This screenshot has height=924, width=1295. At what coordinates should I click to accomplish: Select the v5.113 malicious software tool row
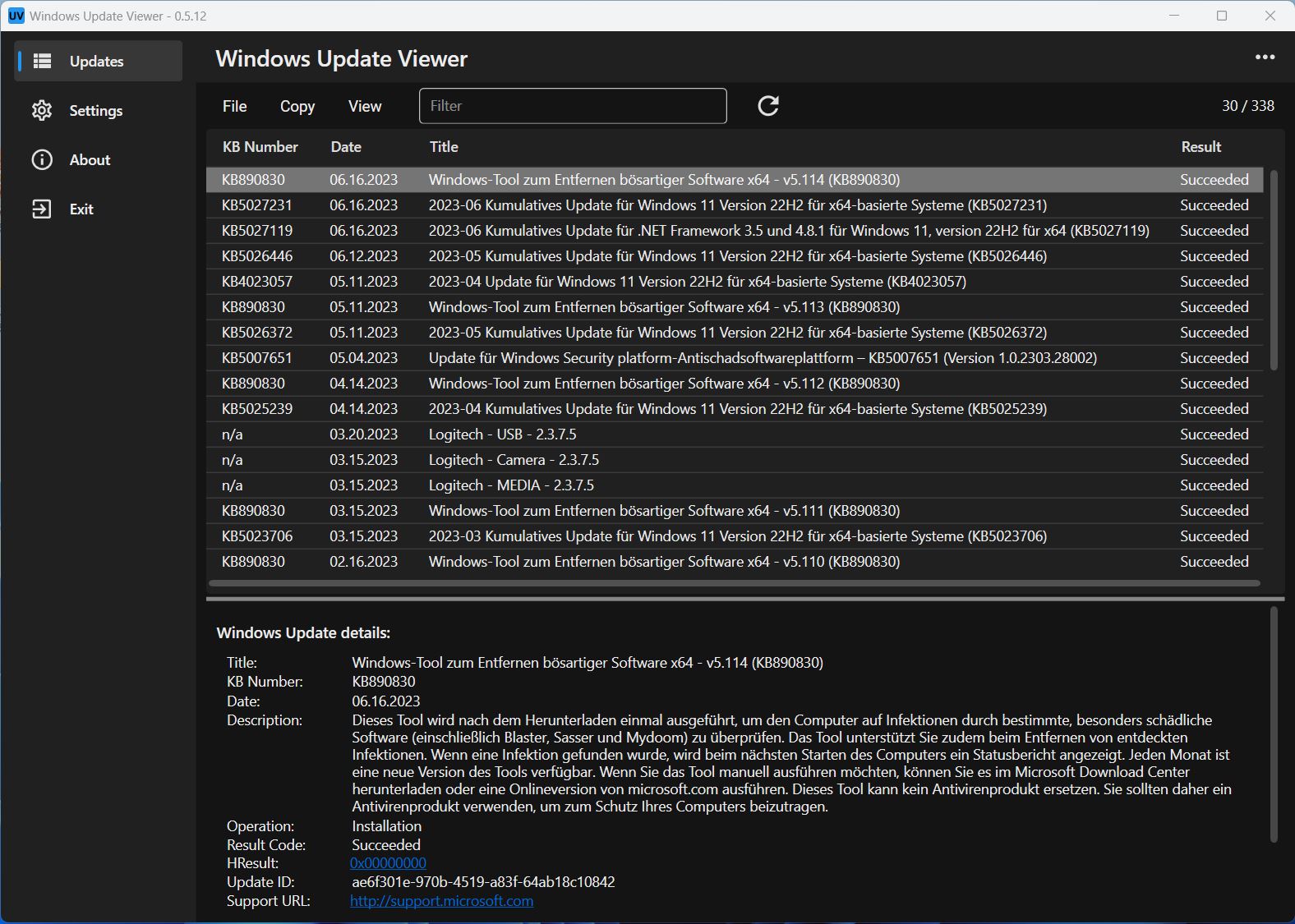pyautogui.click(x=735, y=307)
